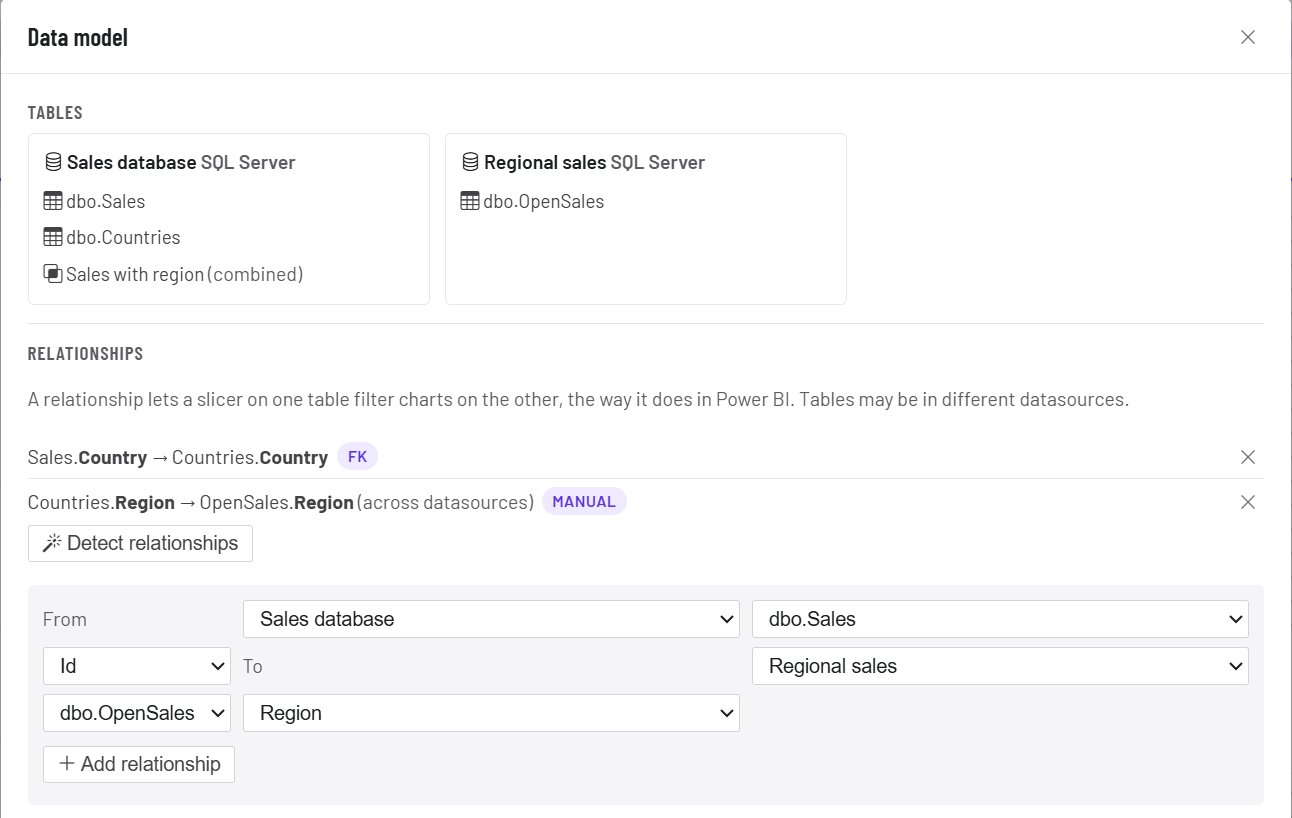This screenshot has height=818, width=1292.
Task: Click Add relationship button
Action: [139, 764]
